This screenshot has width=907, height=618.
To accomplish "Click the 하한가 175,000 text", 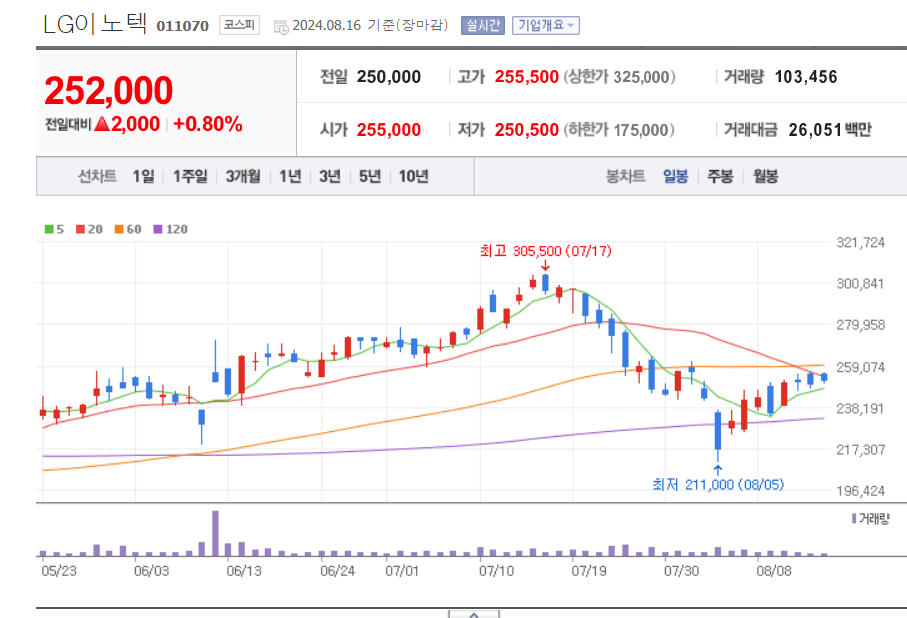I will pos(619,130).
